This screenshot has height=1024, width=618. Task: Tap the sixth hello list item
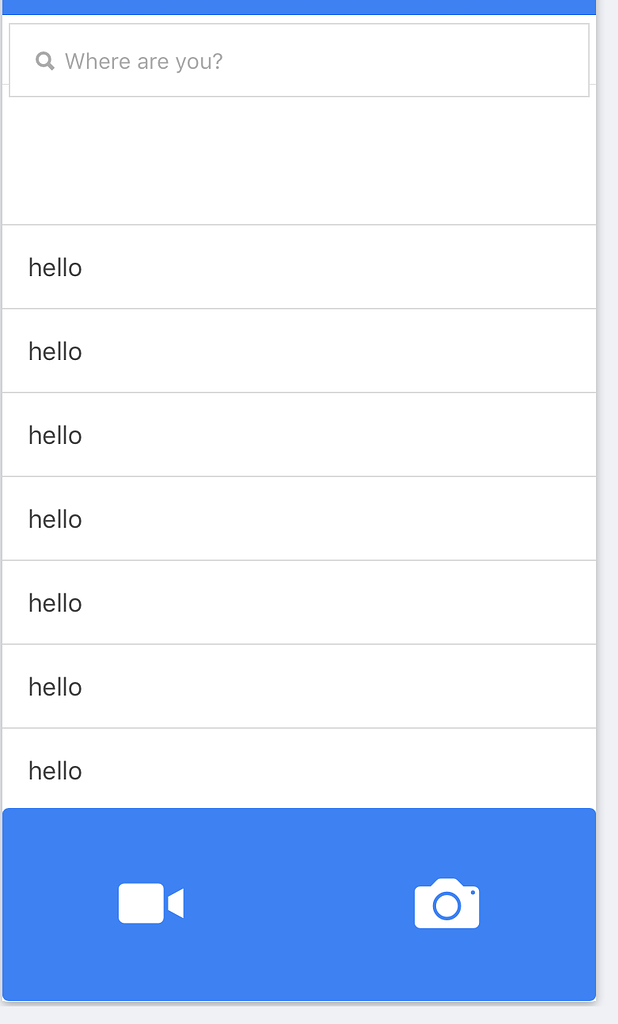(x=299, y=687)
